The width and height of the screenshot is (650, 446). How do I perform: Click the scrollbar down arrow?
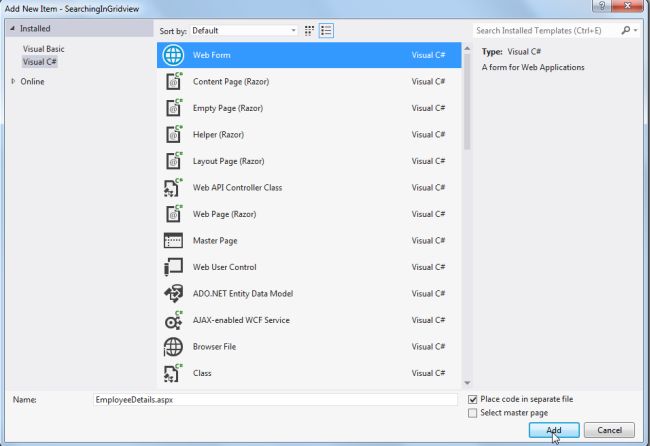[x=467, y=383]
